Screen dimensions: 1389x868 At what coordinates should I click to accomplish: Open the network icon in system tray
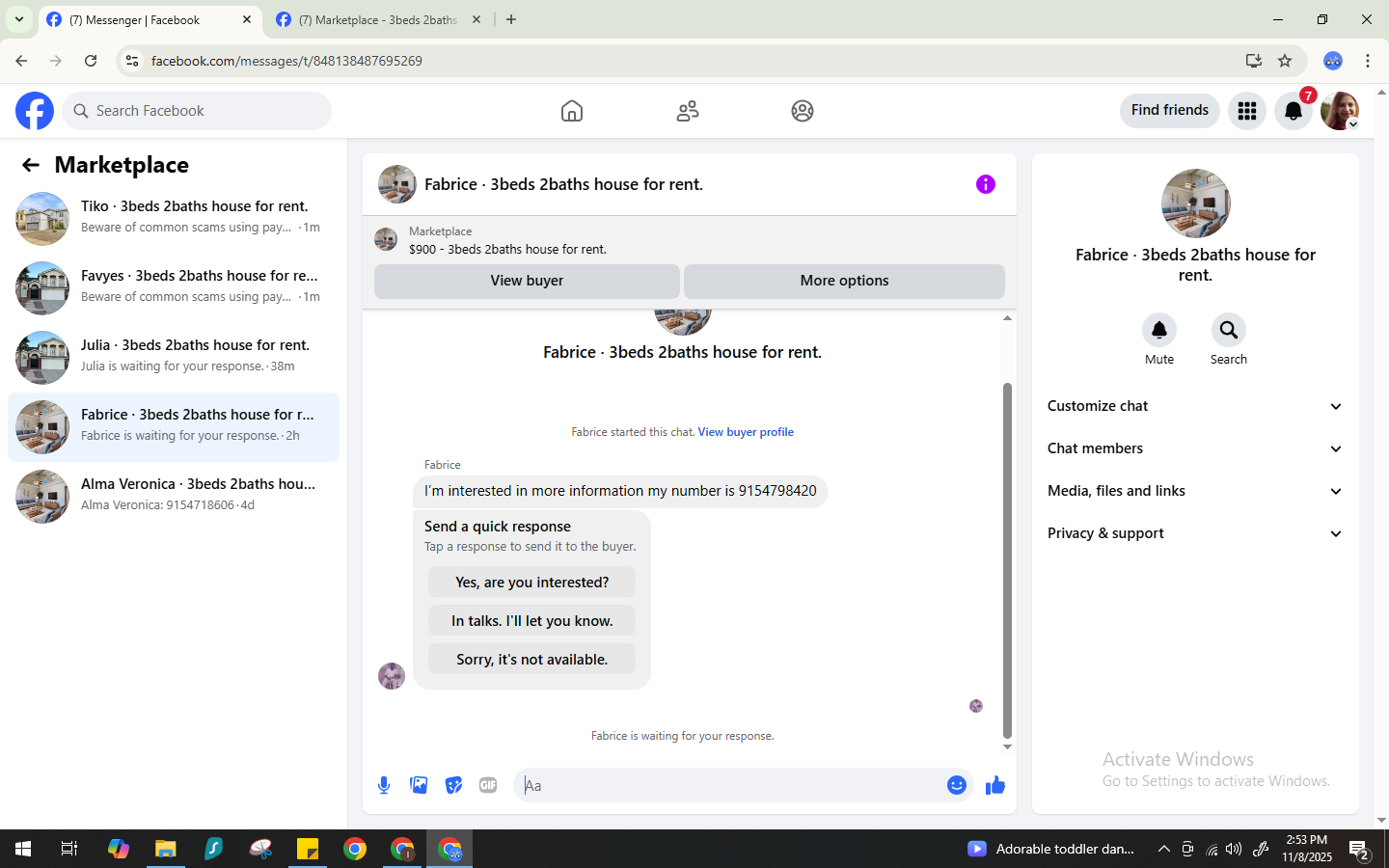(x=1212, y=849)
